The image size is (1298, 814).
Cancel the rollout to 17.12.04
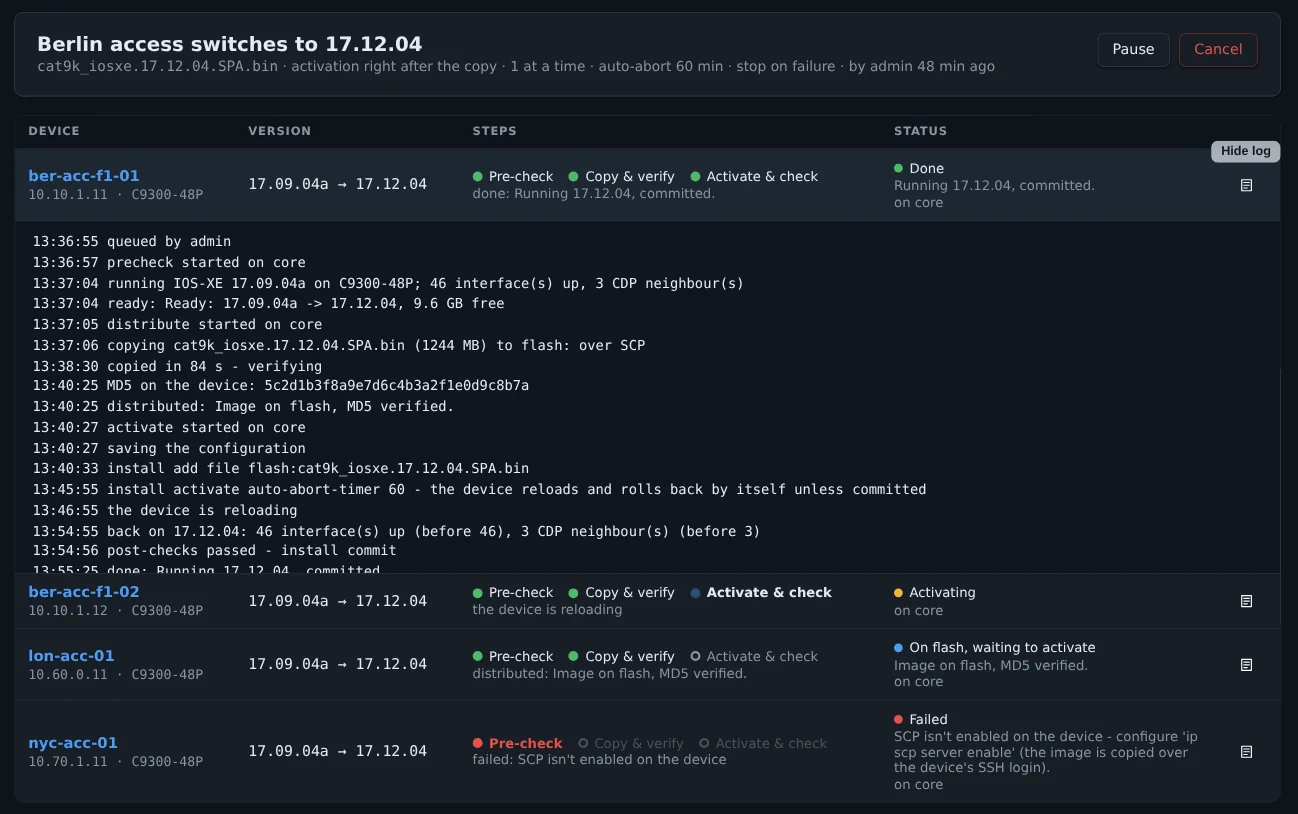pos(1218,49)
